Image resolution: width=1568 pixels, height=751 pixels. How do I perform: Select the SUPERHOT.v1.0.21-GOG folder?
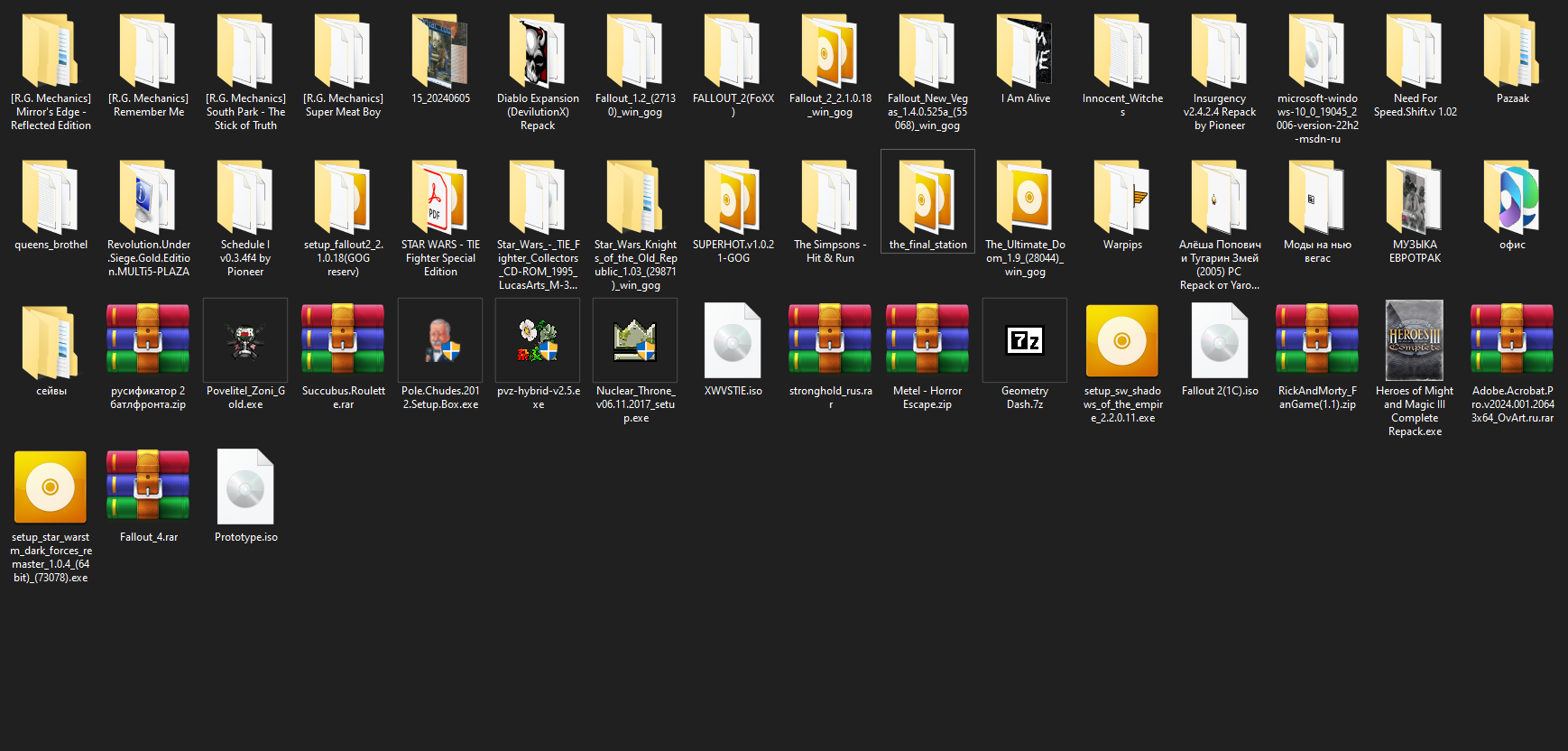click(733, 212)
